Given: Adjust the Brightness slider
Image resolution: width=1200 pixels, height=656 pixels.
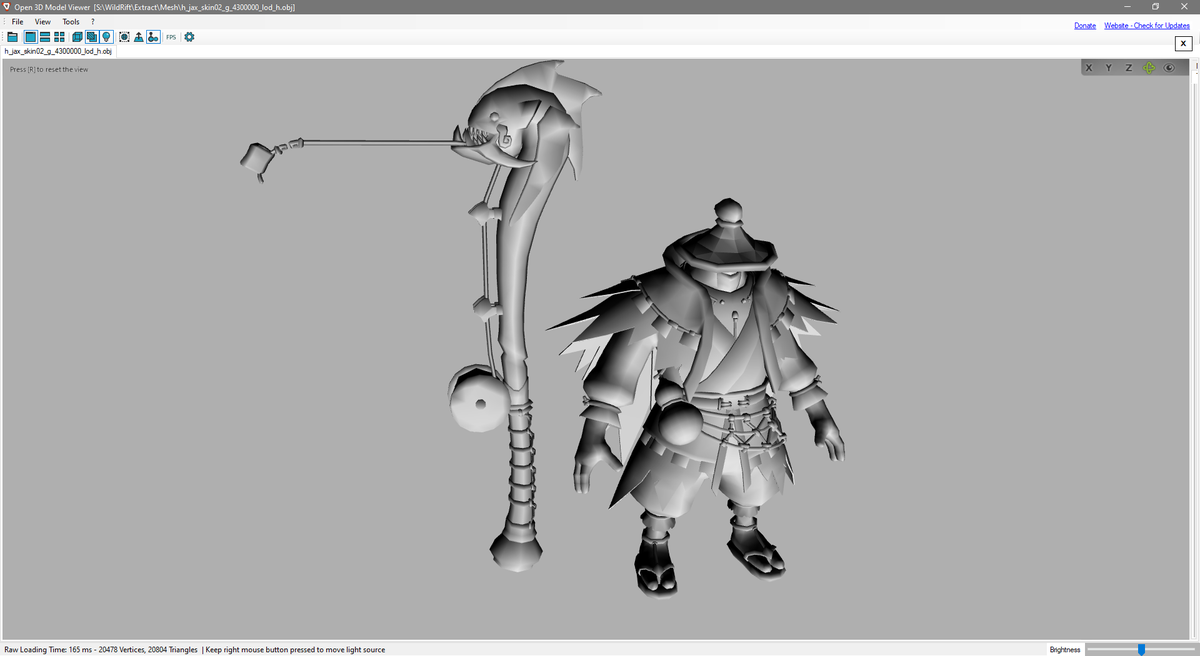Looking at the screenshot, I should [1141, 649].
